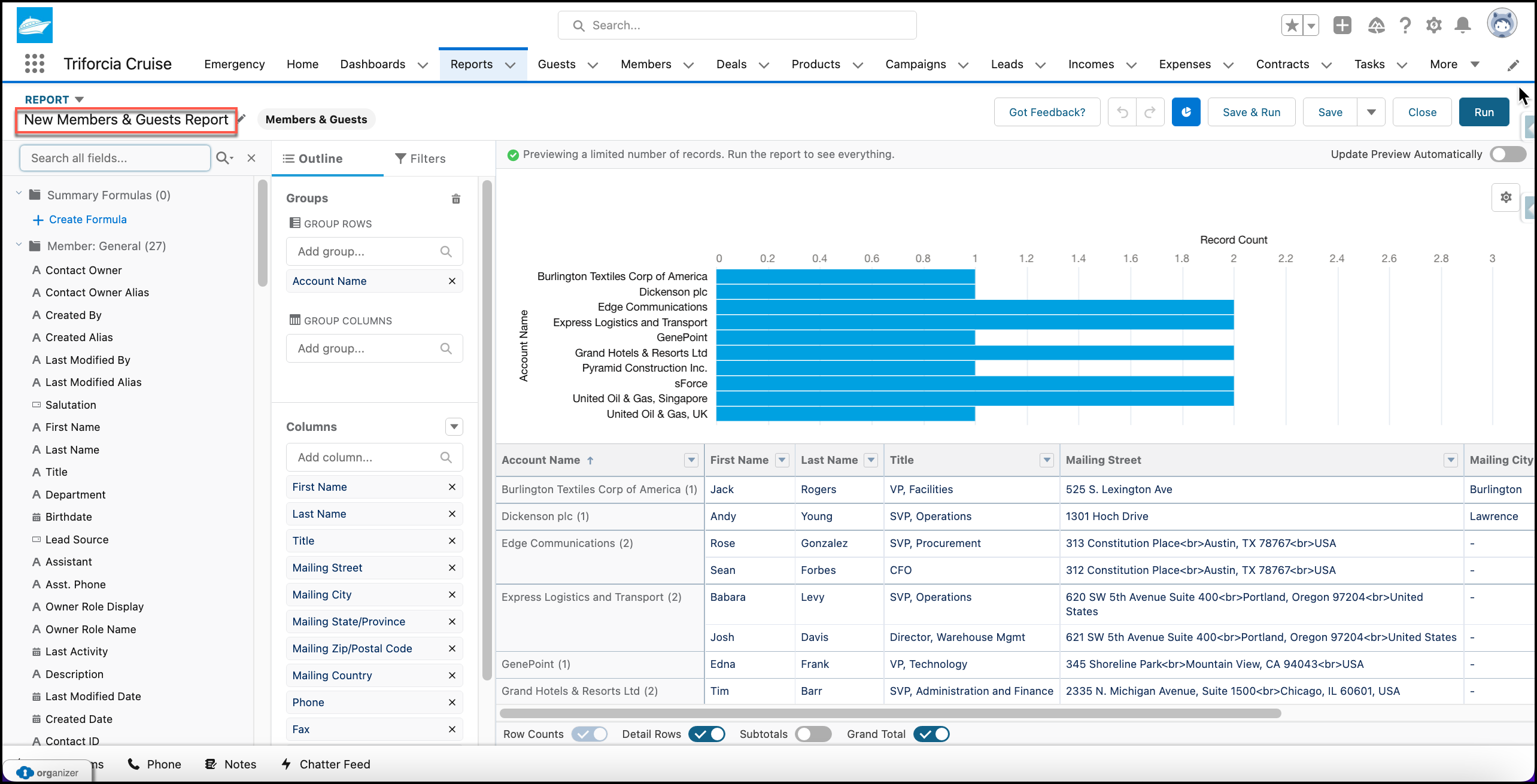Open the user avatar profile menu
The height and width of the screenshot is (784, 1537).
[x=1502, y=24]
